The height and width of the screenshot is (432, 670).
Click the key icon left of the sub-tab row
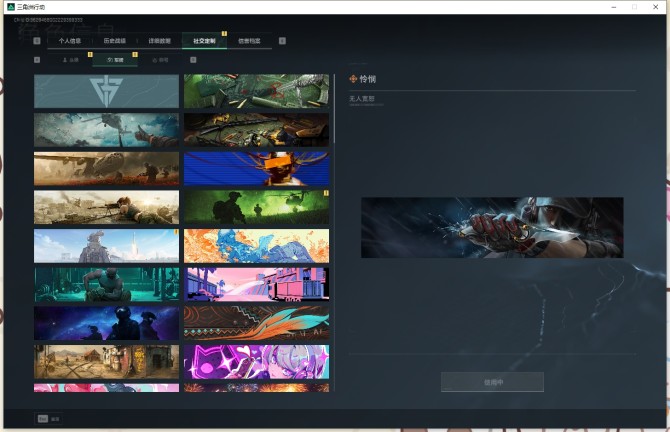pos(37,60)
